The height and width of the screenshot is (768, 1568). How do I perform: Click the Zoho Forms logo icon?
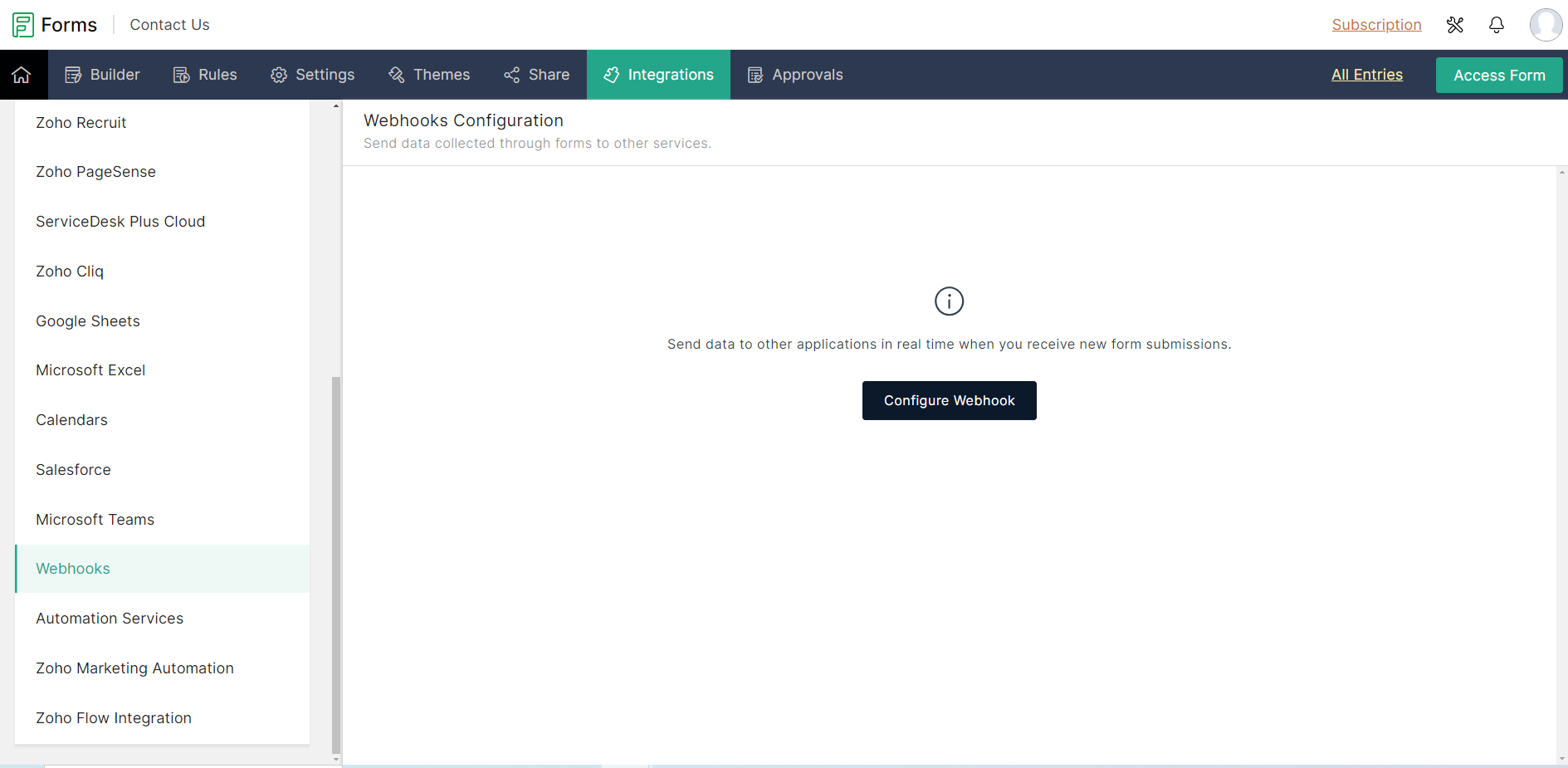pyautogui.click(x=23, y=25)
